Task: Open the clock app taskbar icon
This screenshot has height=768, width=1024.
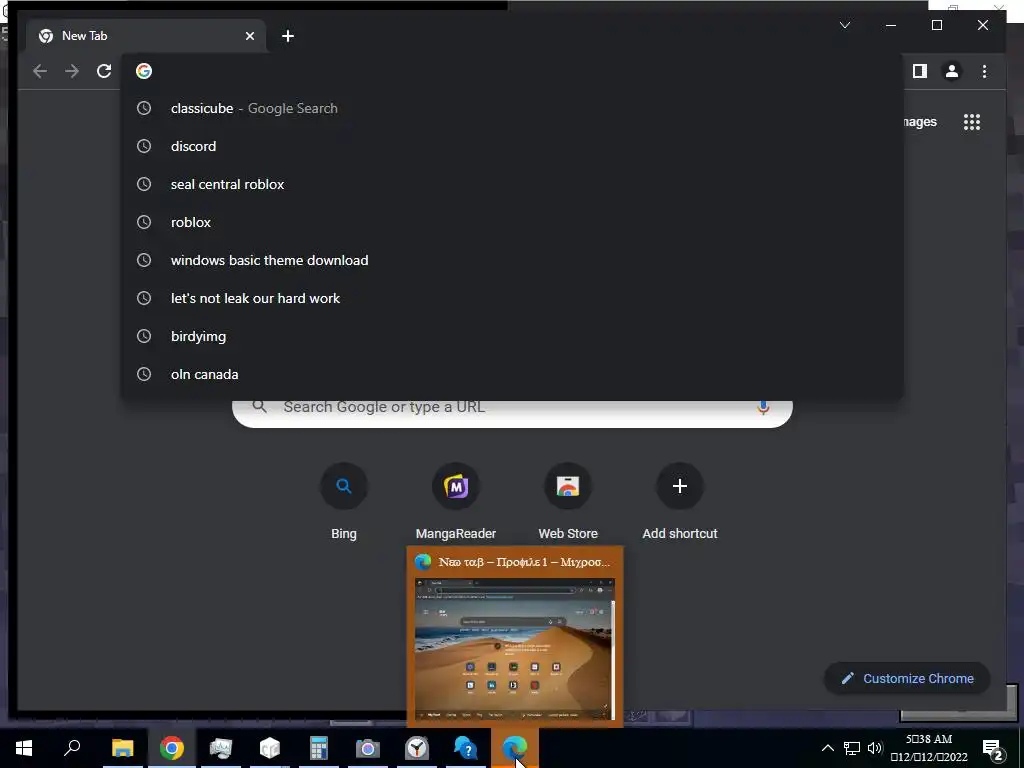Action: click(x=417, y=748)
